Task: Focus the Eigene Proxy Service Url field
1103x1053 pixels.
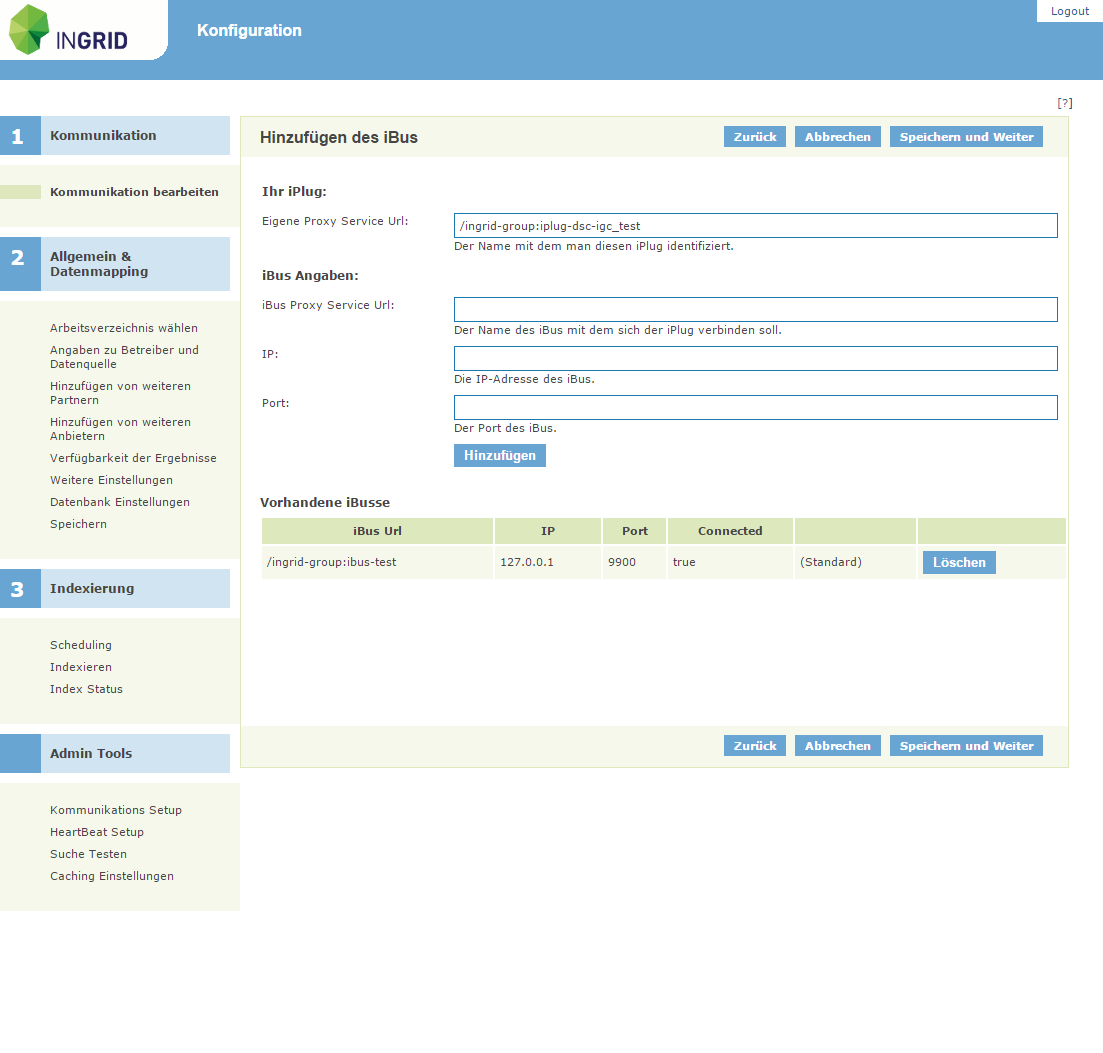Action: [755, 226]
